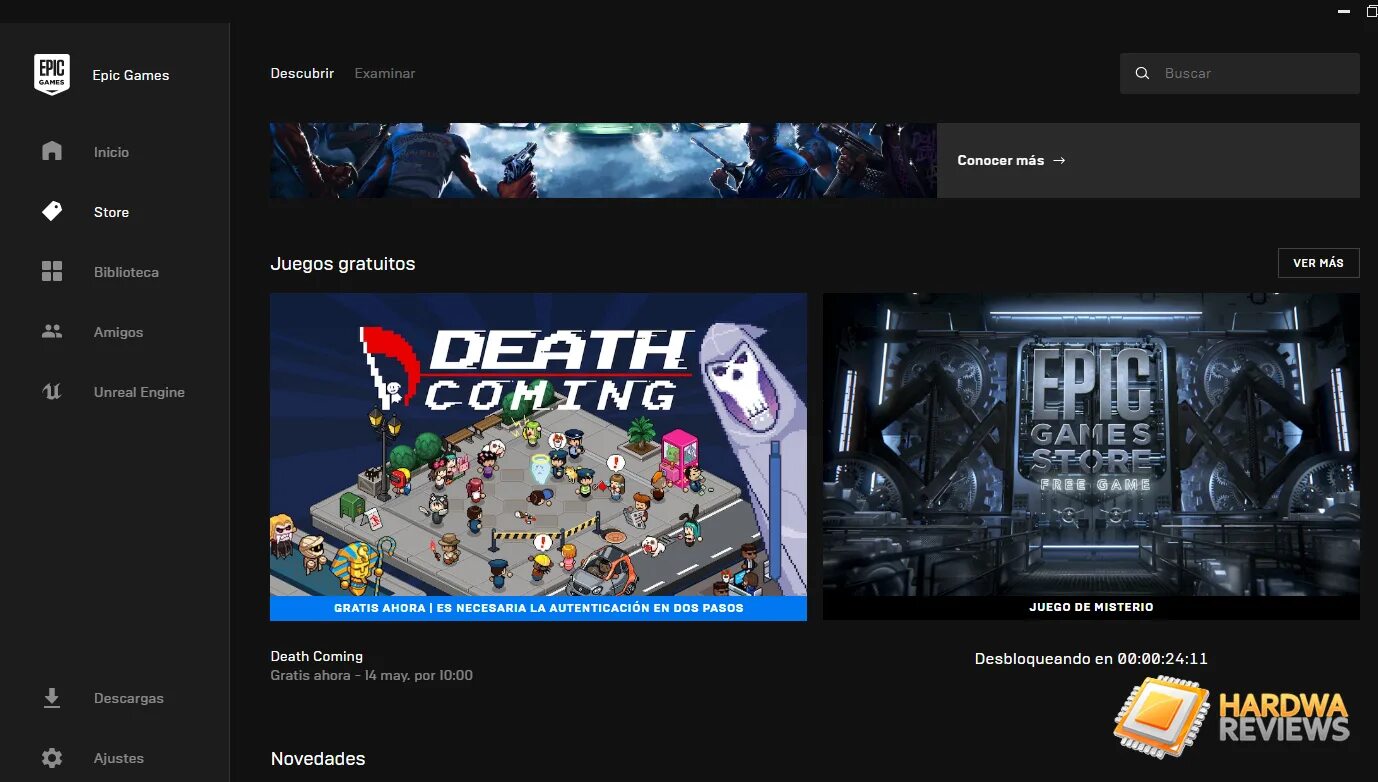Image resolution: width=1378 pixels, height=782 pixels.
Task: Go to Inicio label in sidebar
Action: (x=111, y=152)
